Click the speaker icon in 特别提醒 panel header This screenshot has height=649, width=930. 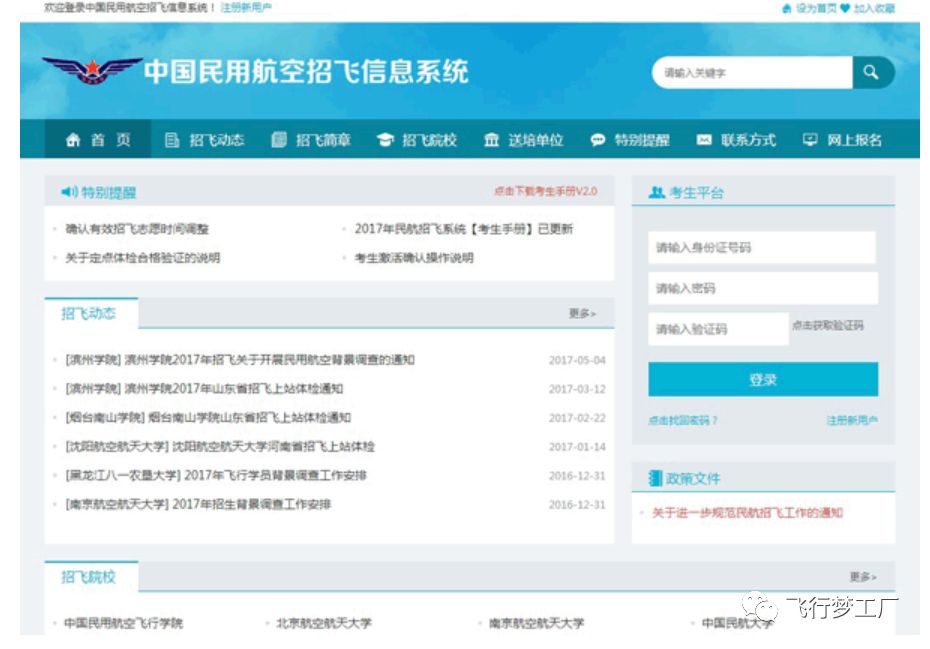tap(69, 192)
